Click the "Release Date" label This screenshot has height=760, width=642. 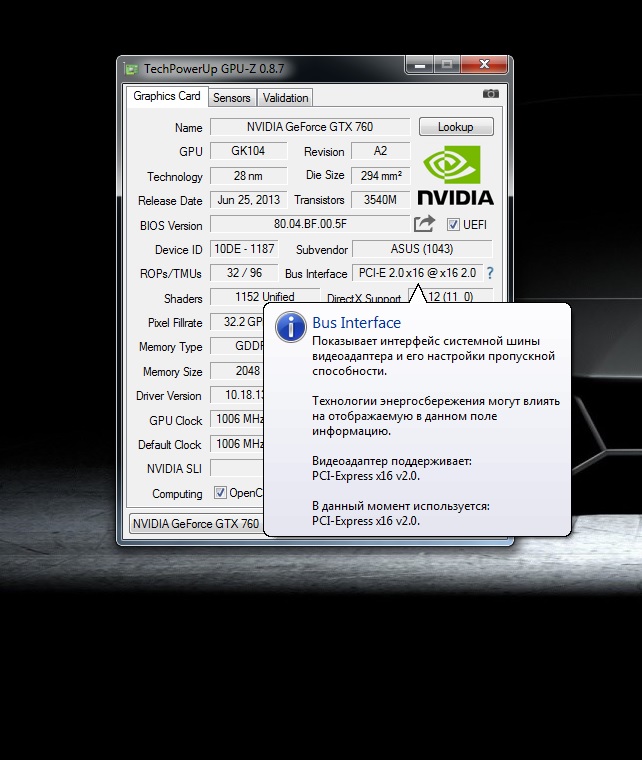pos(170,201)
